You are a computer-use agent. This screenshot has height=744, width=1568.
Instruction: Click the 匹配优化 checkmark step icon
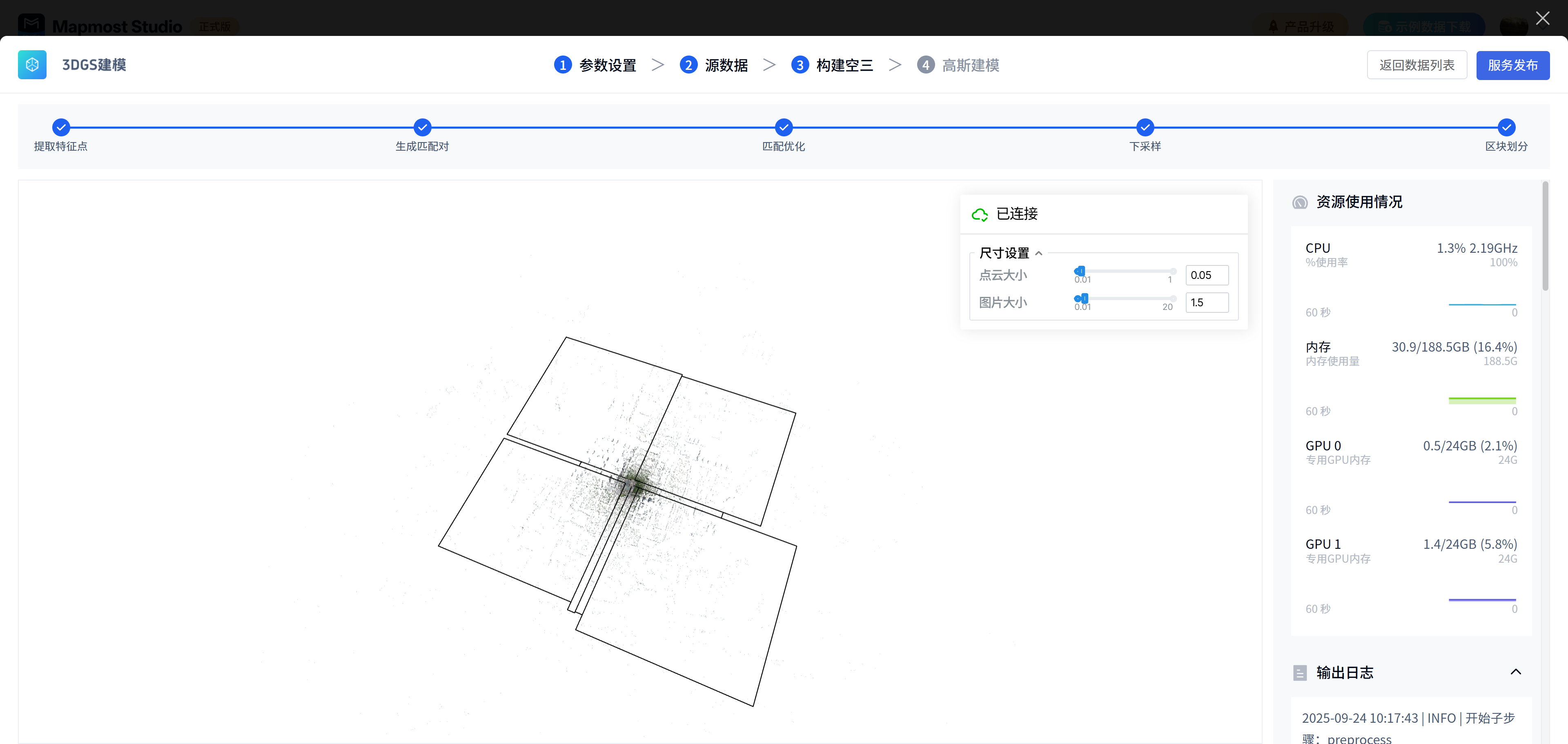[x=784, y=127]
